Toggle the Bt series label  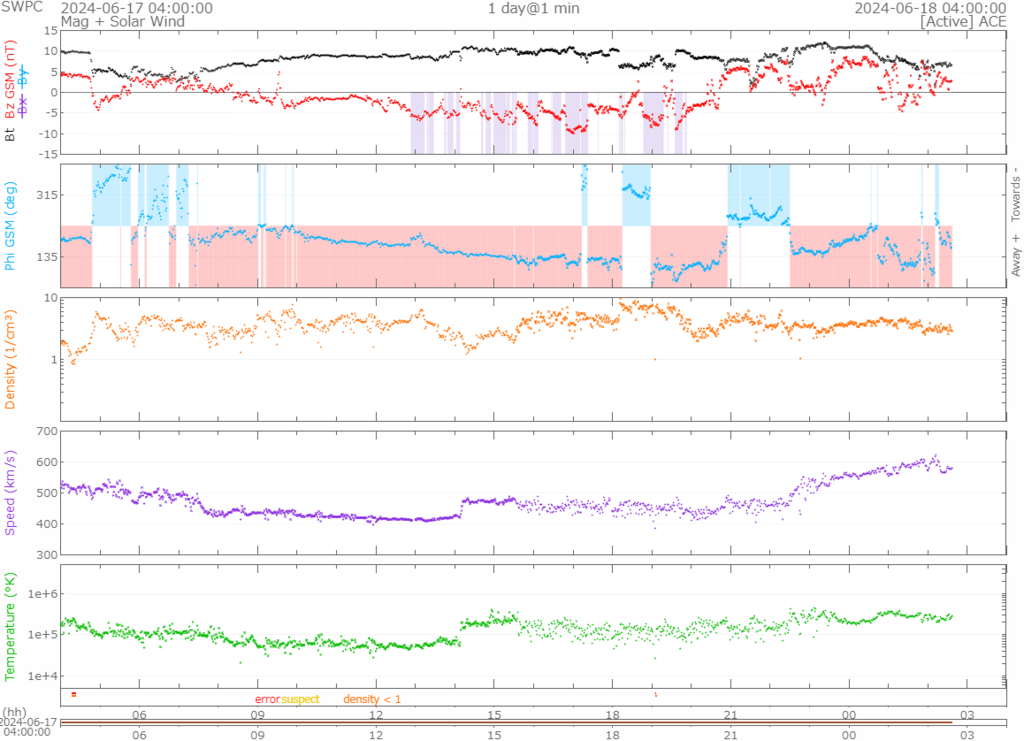tap(10, 133)
